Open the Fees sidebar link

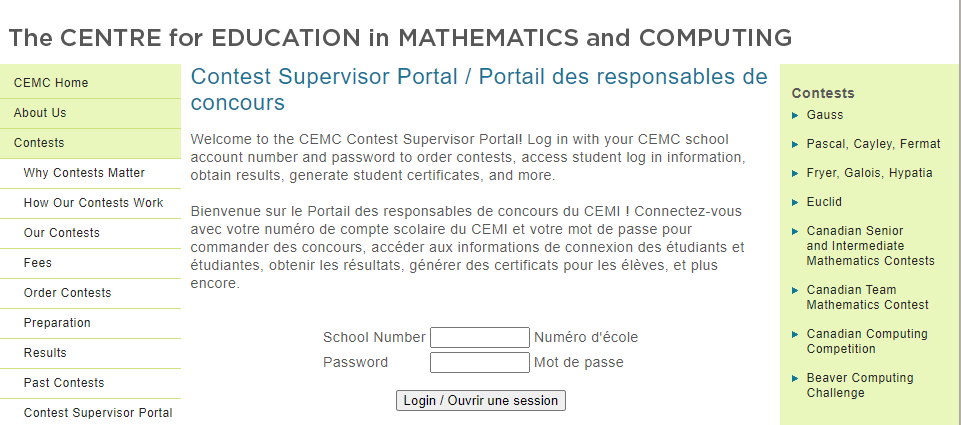(38, 263)
